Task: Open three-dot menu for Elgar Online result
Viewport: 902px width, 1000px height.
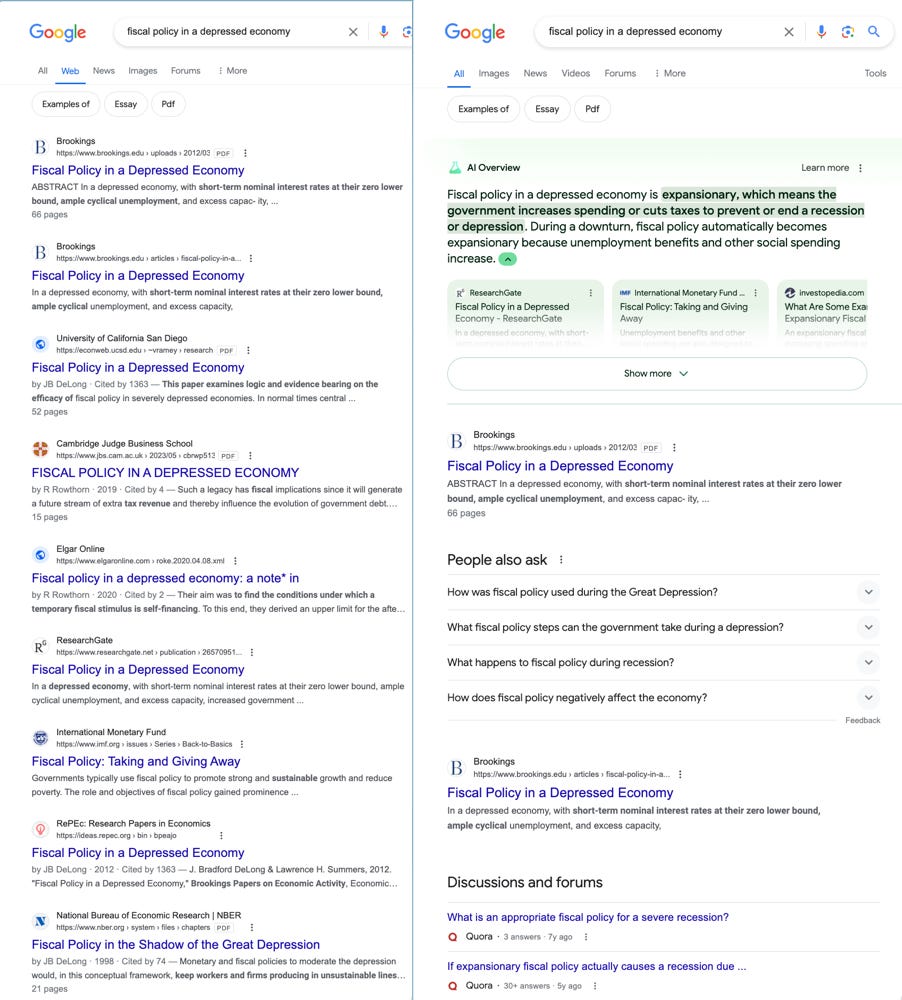Action: coord(235,561)
